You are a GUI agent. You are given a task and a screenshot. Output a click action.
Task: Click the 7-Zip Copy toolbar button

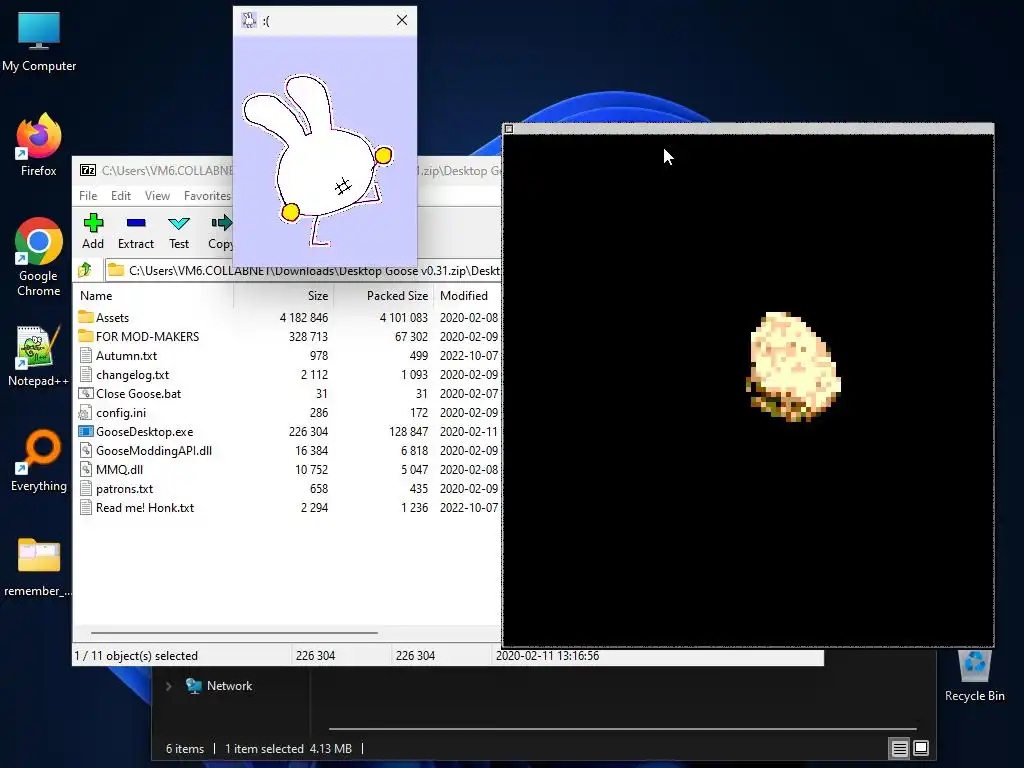click(221, 231)
